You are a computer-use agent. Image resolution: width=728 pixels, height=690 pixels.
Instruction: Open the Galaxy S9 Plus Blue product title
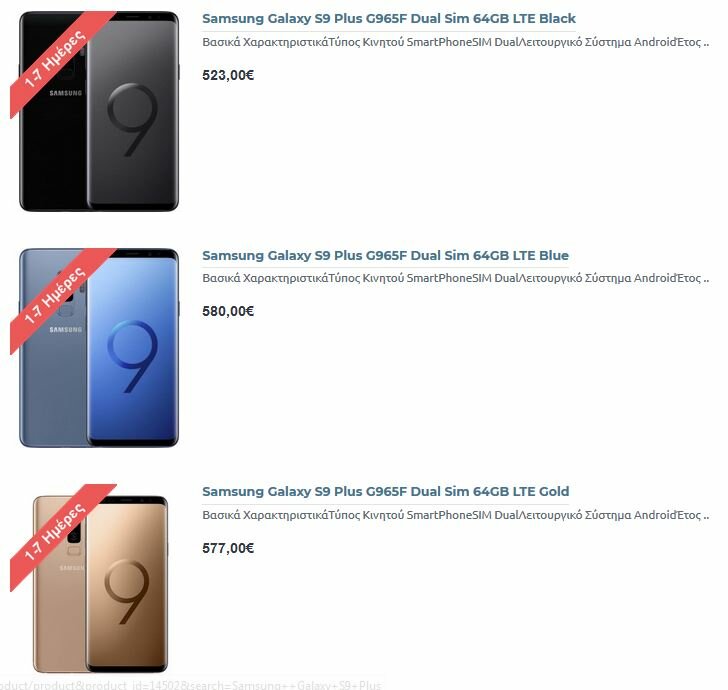[x=385, y=255]
